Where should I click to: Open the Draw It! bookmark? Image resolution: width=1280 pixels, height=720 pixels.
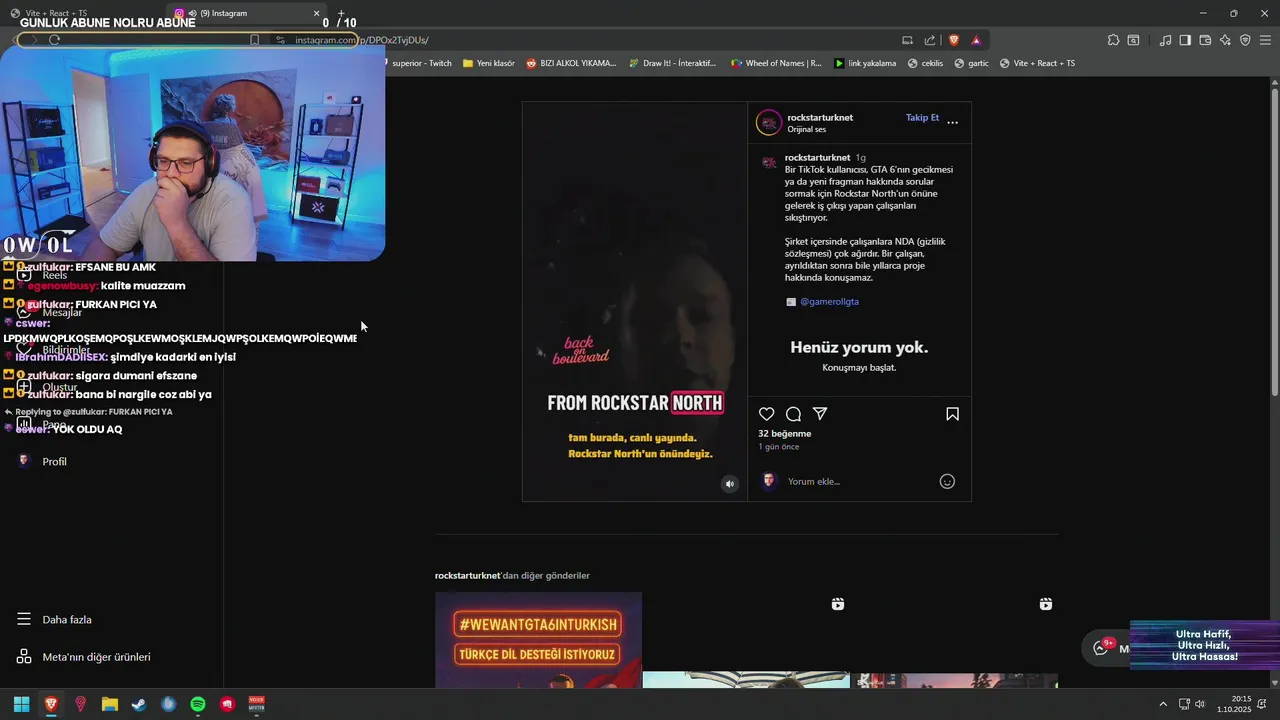click(672, 63)
